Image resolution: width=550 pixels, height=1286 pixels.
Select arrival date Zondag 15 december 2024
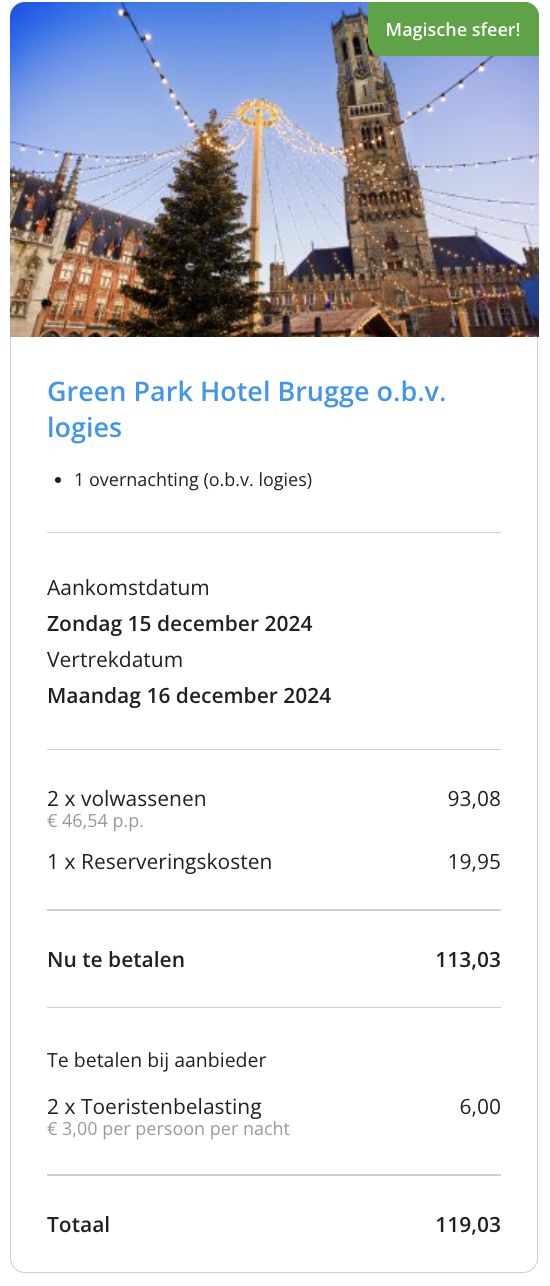coord(180,624)
